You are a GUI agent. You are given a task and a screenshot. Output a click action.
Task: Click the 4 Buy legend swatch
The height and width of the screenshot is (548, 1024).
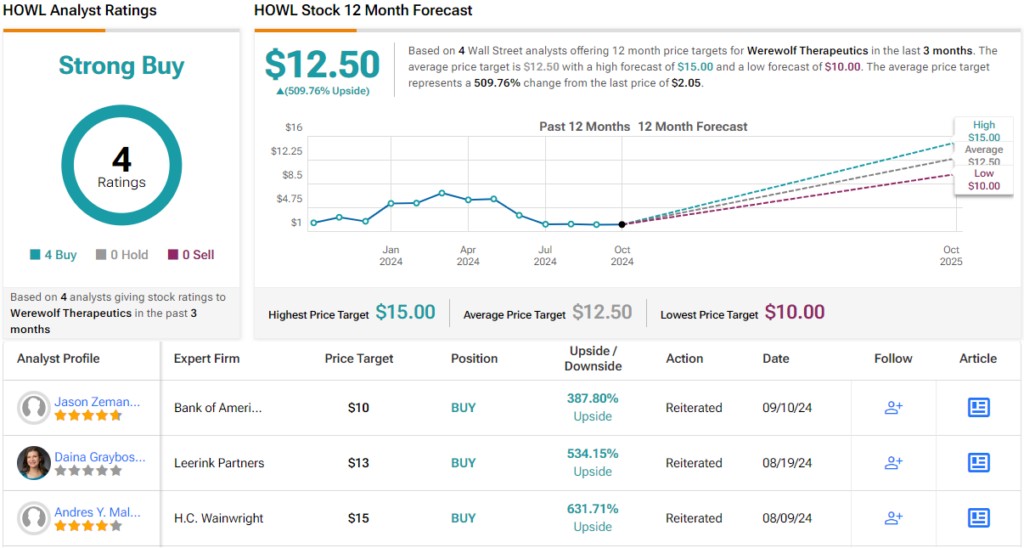coord(35,255)
